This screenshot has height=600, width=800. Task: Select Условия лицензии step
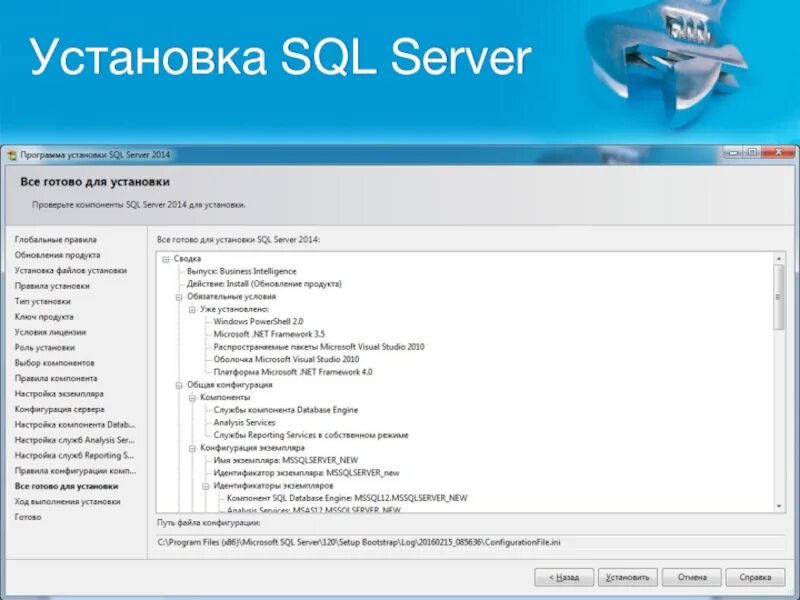click(x=50, y=332)
